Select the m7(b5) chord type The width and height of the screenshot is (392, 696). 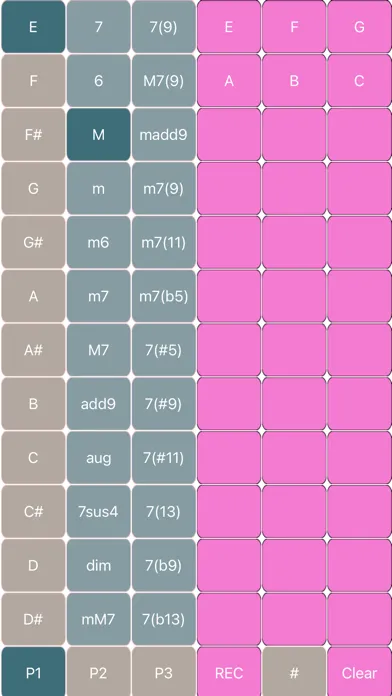point(164,296)
